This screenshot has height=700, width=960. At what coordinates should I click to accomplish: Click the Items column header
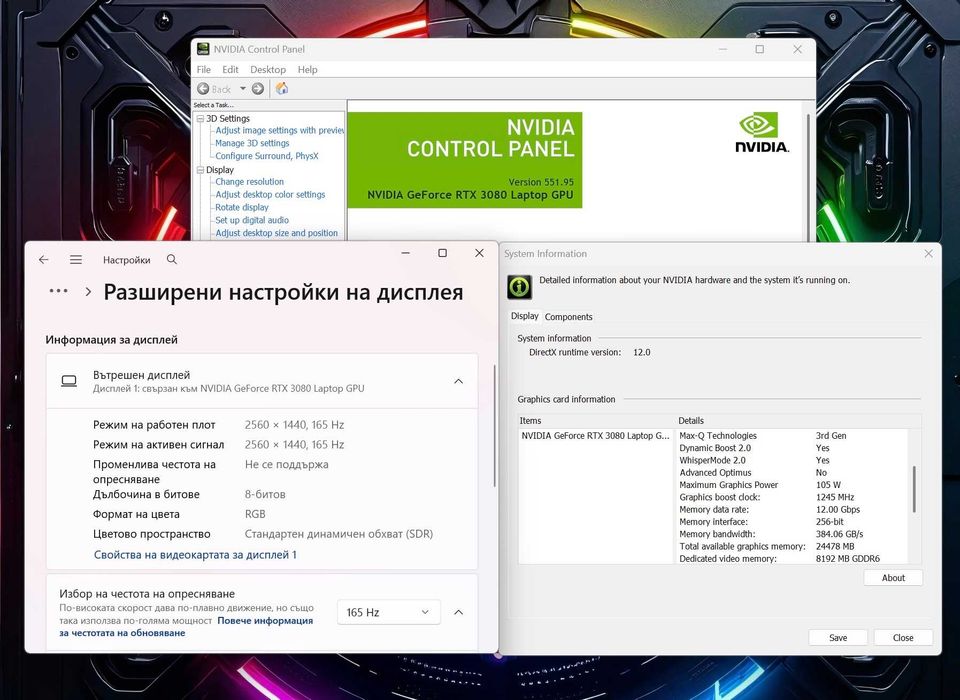597,421
